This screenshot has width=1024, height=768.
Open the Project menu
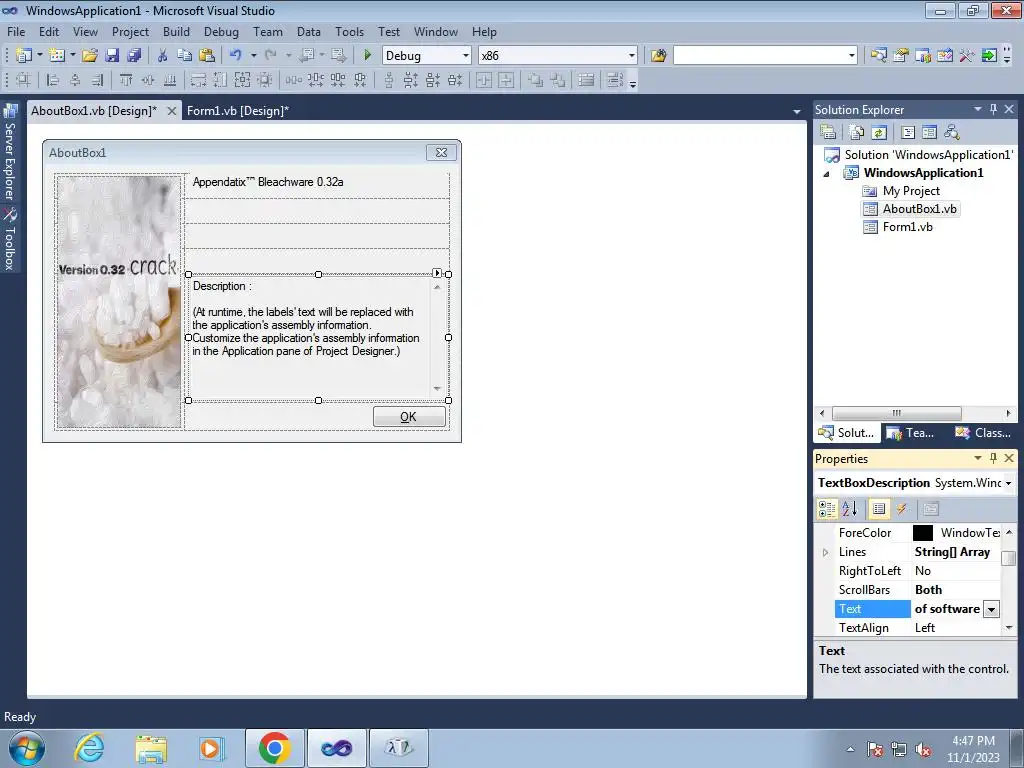click(130, 31)
